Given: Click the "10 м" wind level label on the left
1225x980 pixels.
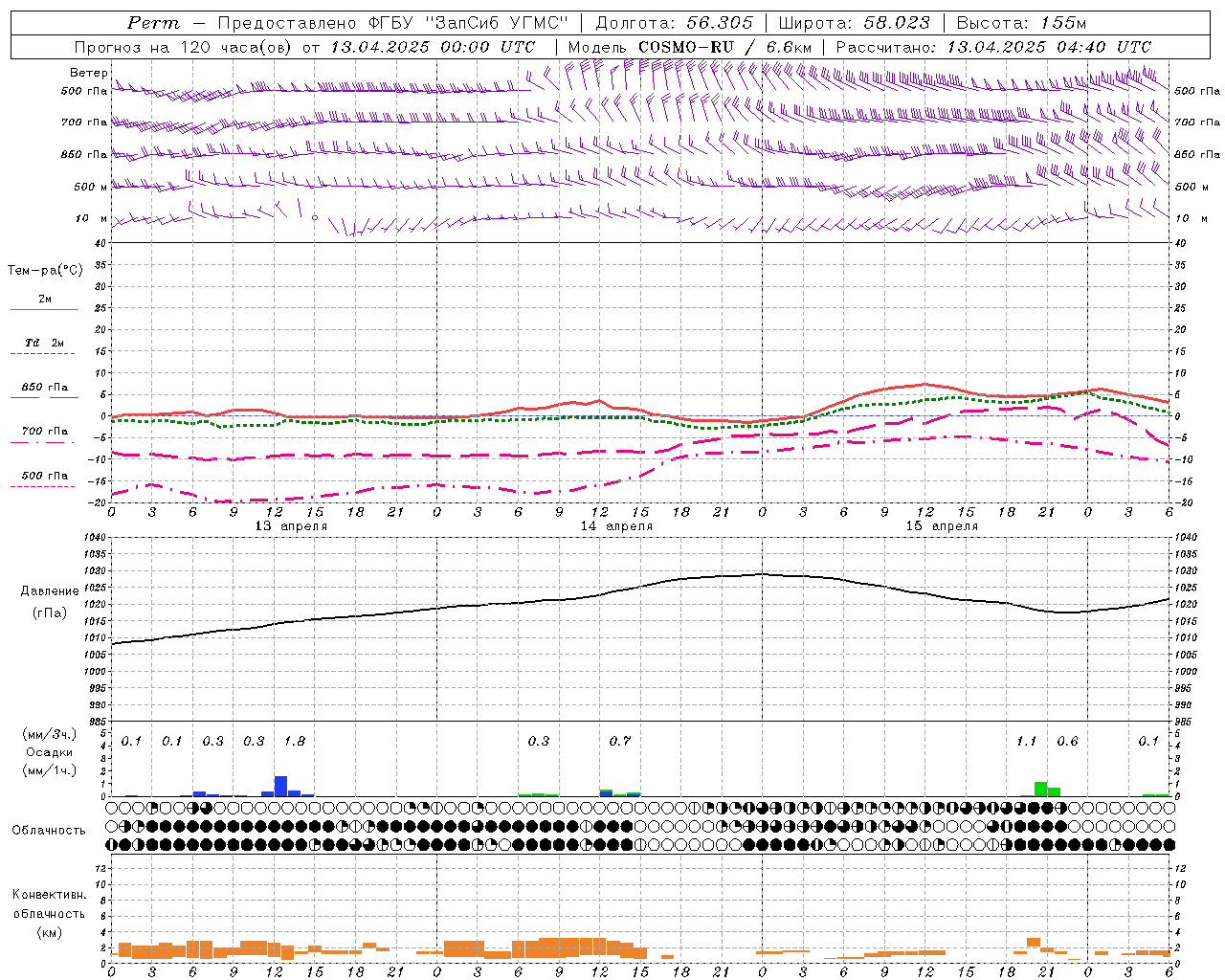Looking at the screenshot, I should 91,218.
